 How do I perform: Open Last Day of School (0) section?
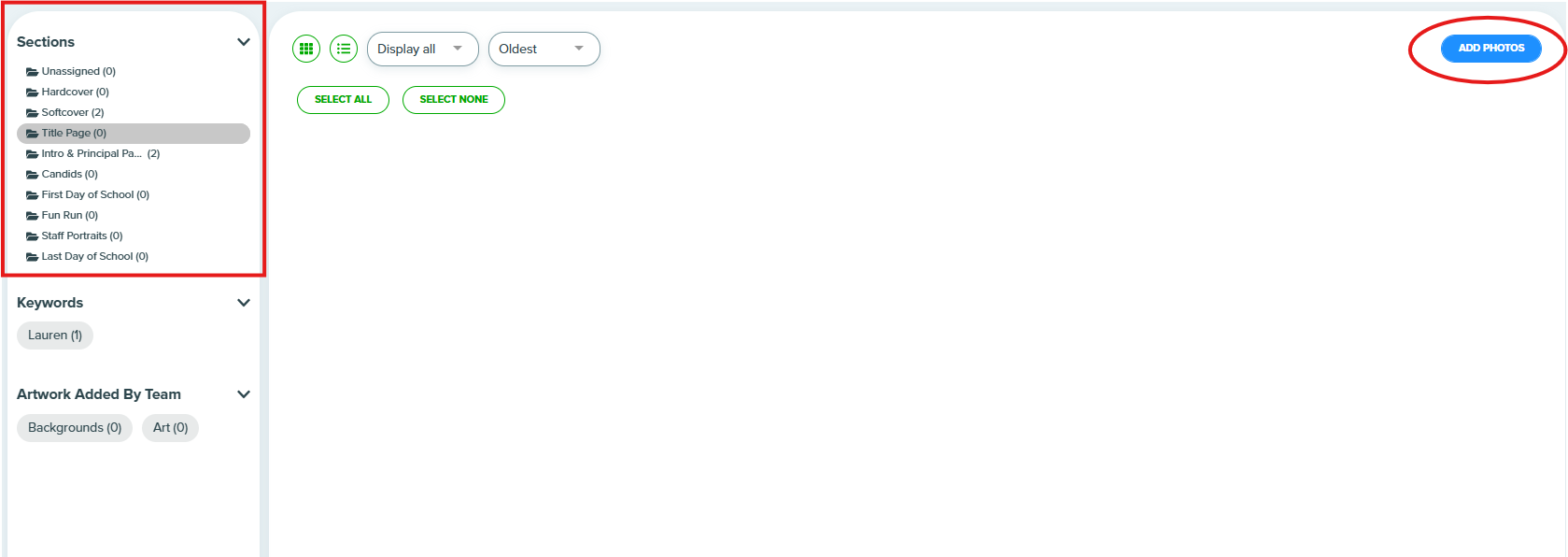point(87,256)
